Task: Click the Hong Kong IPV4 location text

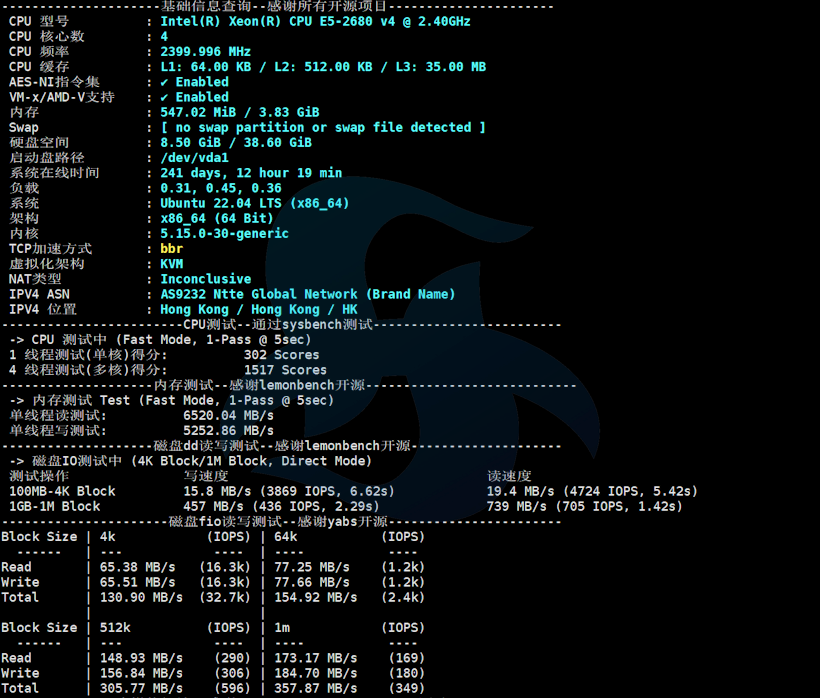Action: pyautogui.click(x=259, y=309)
